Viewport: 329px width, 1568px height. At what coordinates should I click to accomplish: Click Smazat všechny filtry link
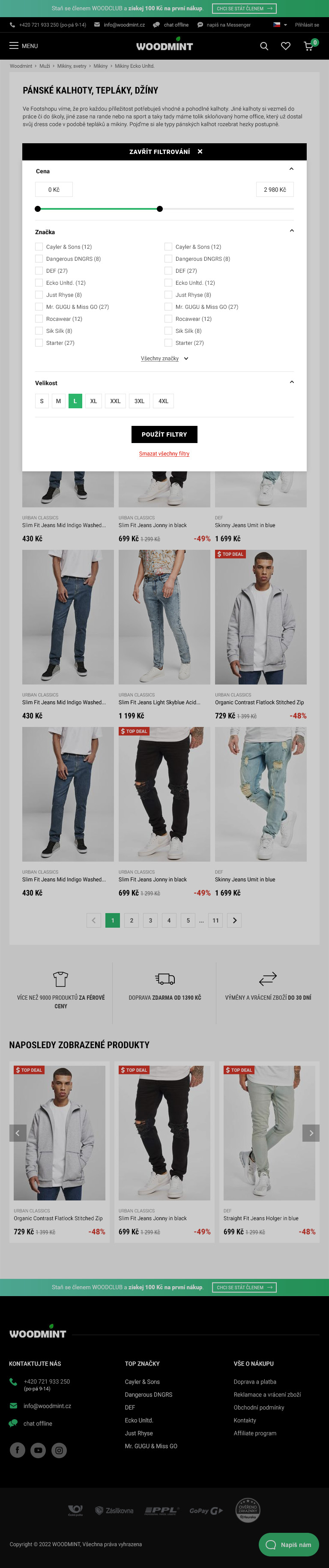coord(164,453)
